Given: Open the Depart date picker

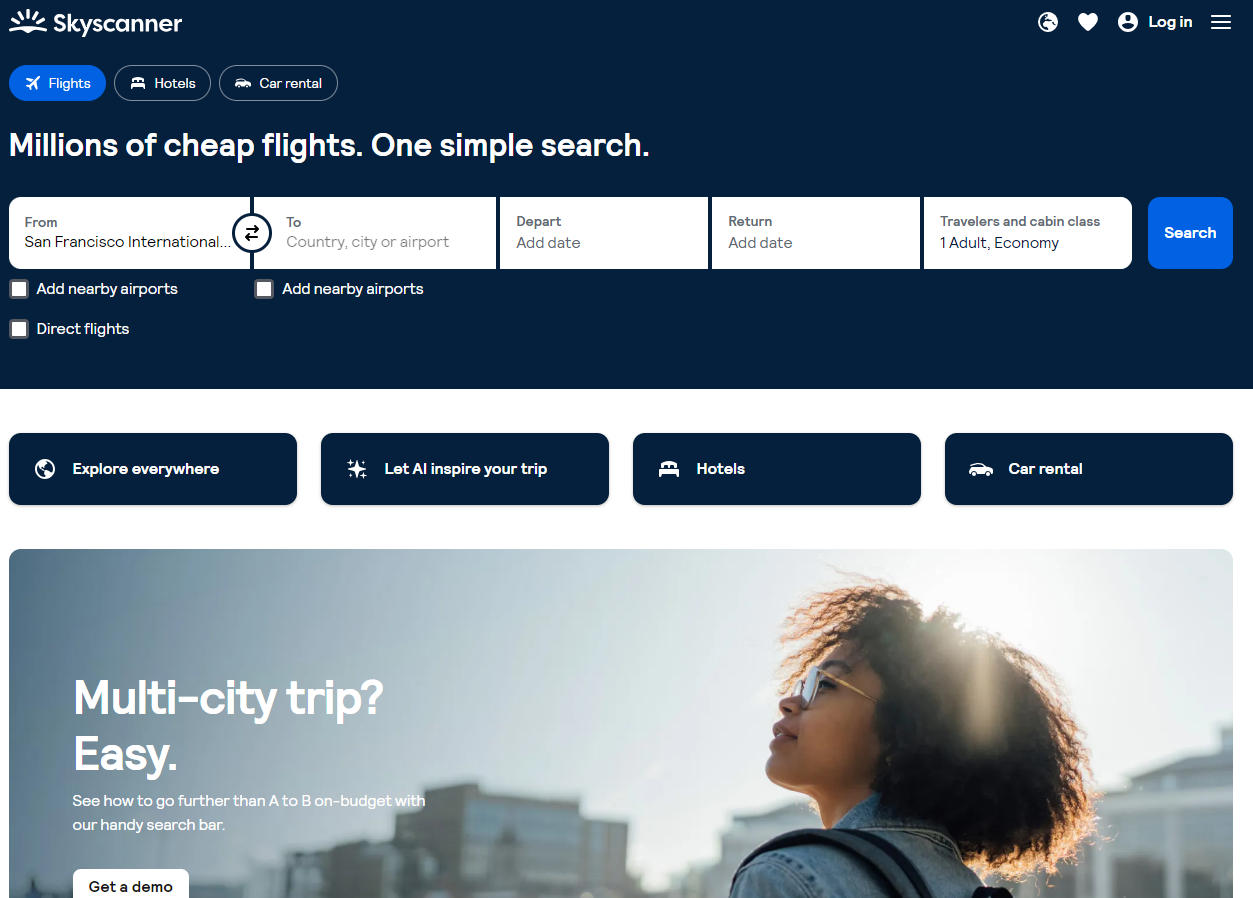Looking at the screenshot, I should pyautogui.click(x=604, y=233).
